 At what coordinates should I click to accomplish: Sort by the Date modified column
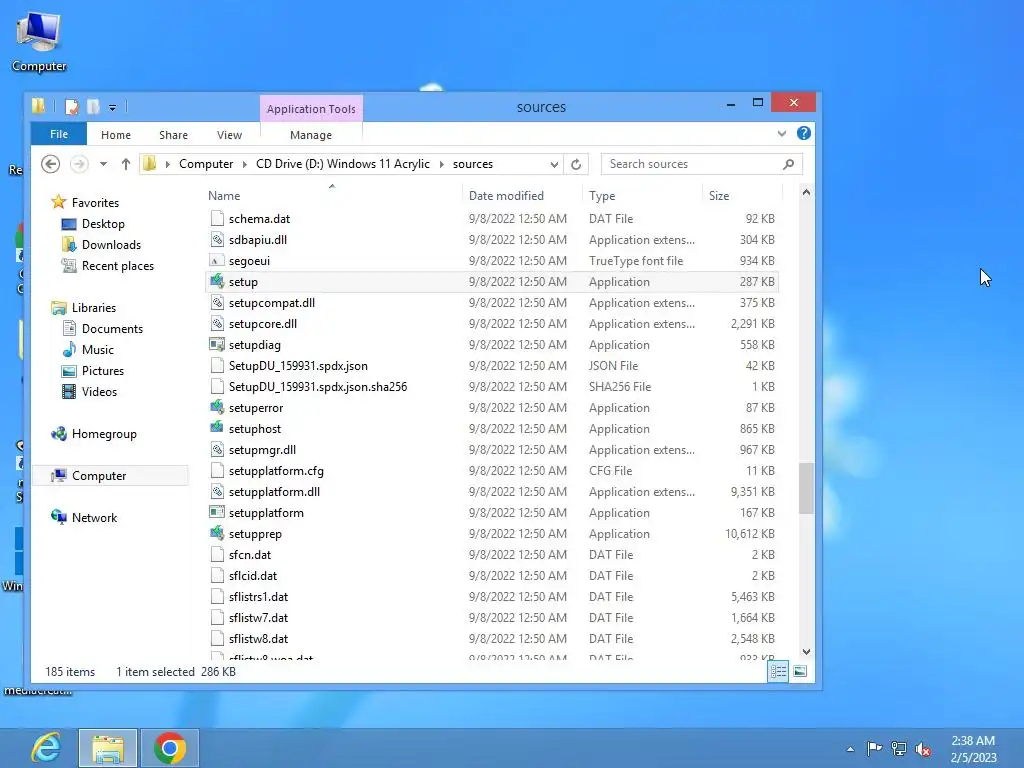[x=506, y=196]
